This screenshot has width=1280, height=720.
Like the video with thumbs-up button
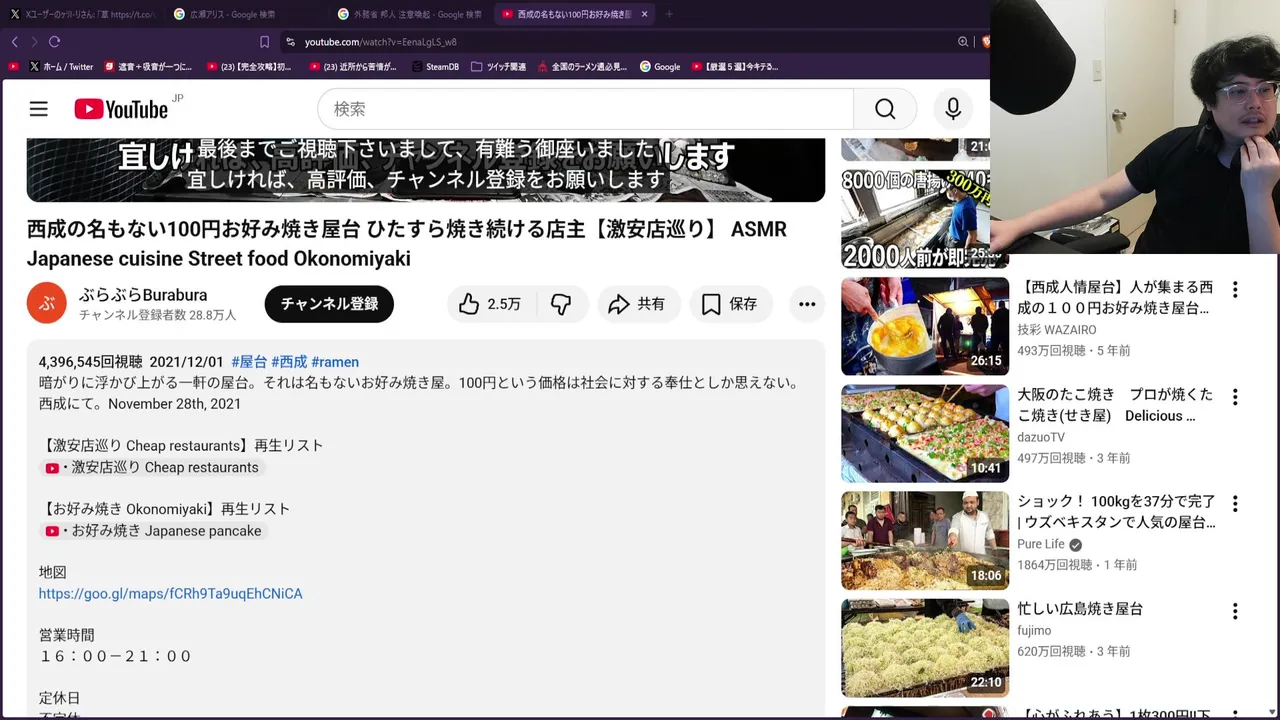coord(490,304)
